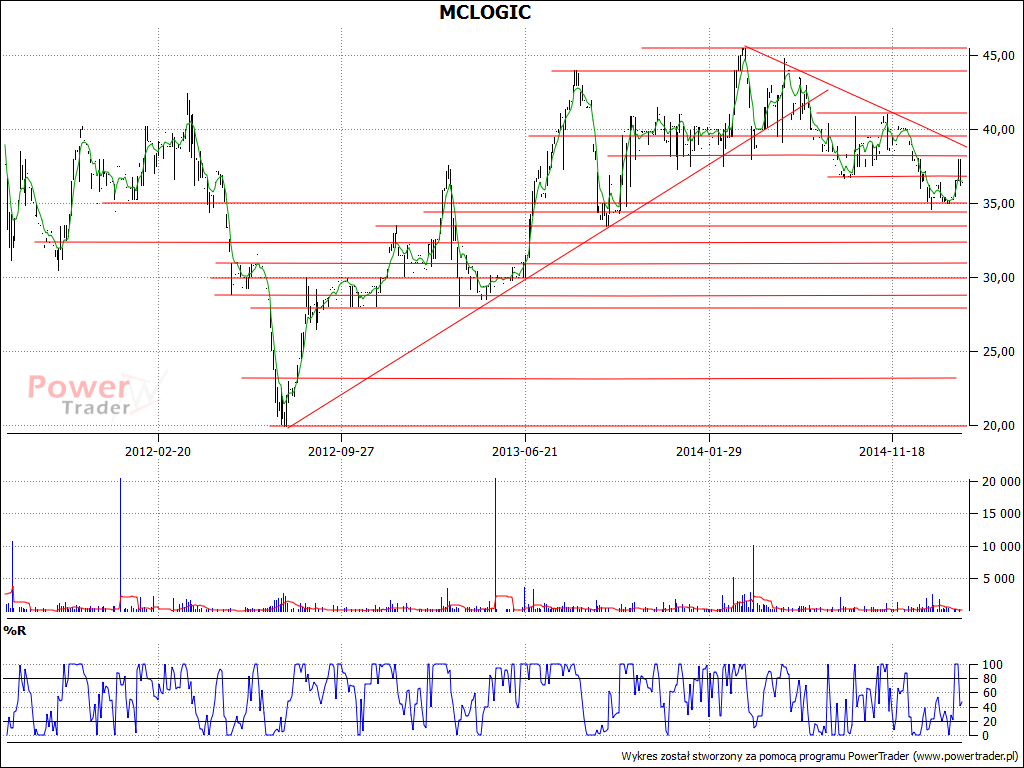Select the 2013-06-21 date label

[x=524, y=451]
